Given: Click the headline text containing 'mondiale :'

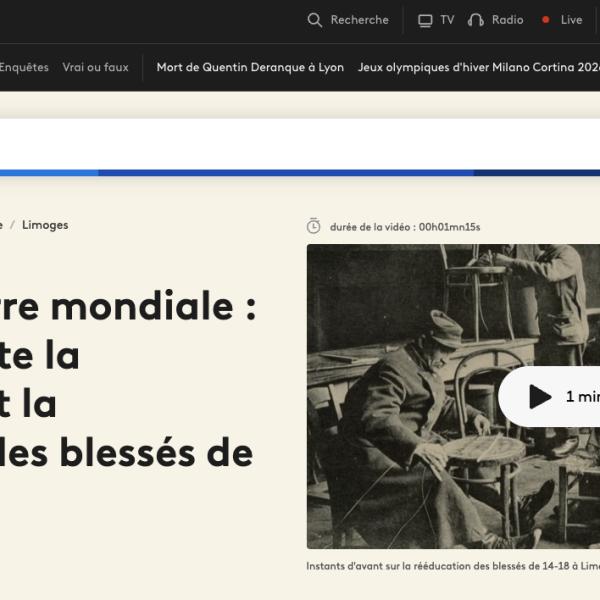Looking at the screenshot, I should click(128, 307).
